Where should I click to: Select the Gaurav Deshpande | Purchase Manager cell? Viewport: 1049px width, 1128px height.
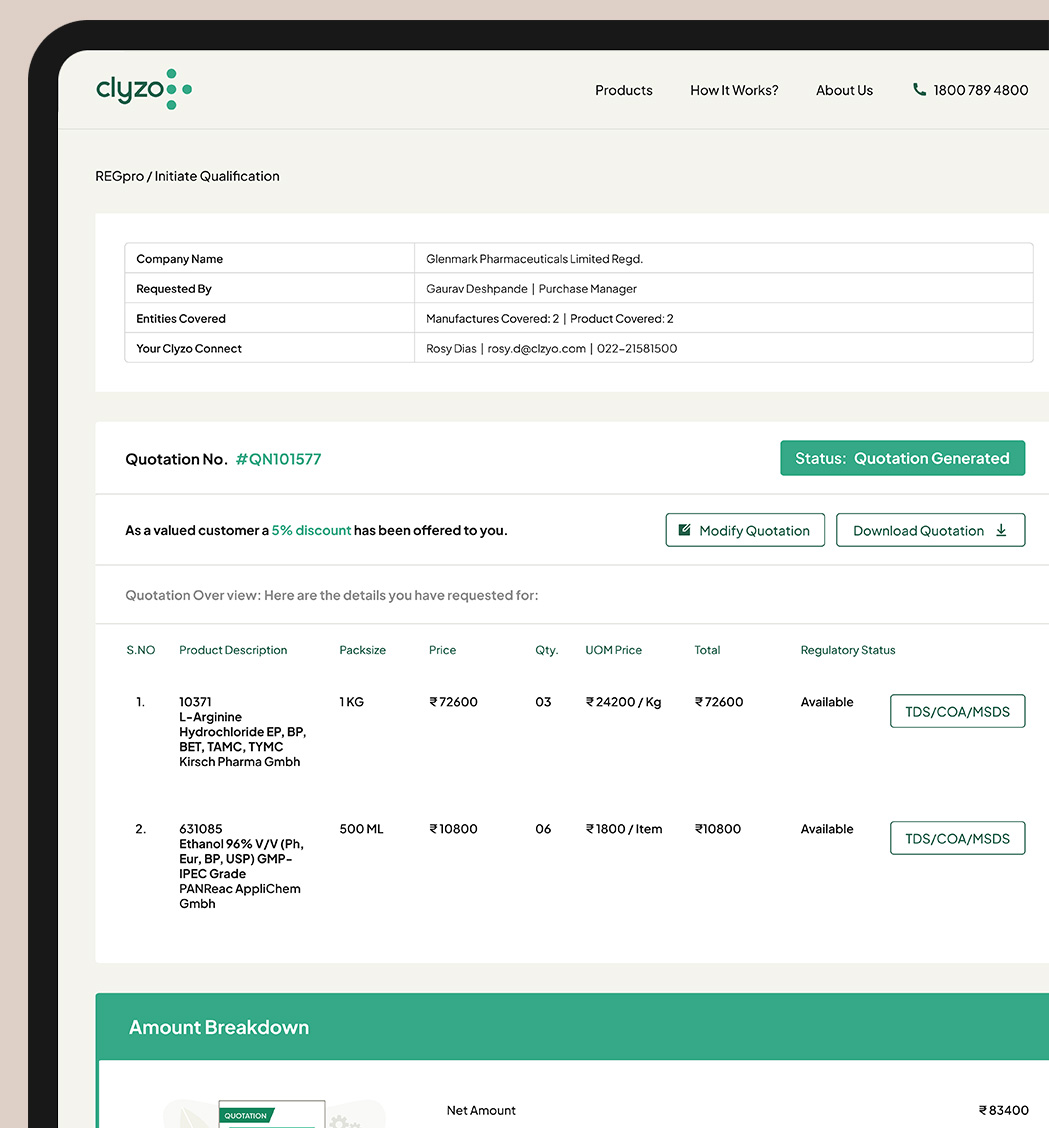click(724, 288)
